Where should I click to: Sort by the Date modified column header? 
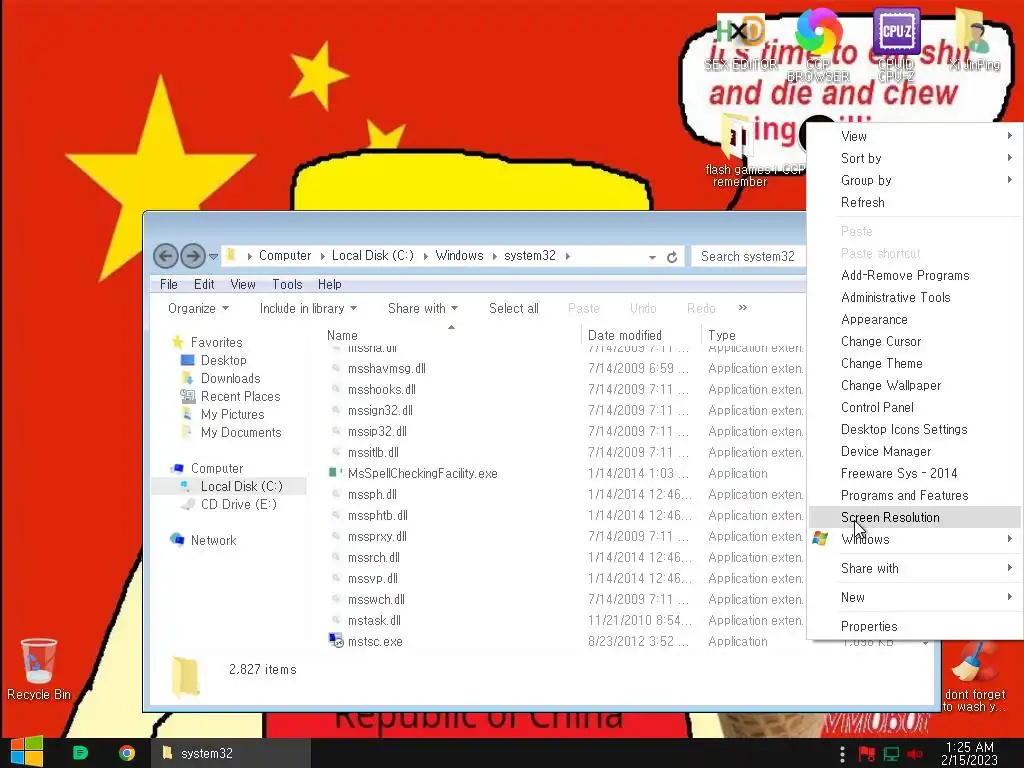click(641, 335)
